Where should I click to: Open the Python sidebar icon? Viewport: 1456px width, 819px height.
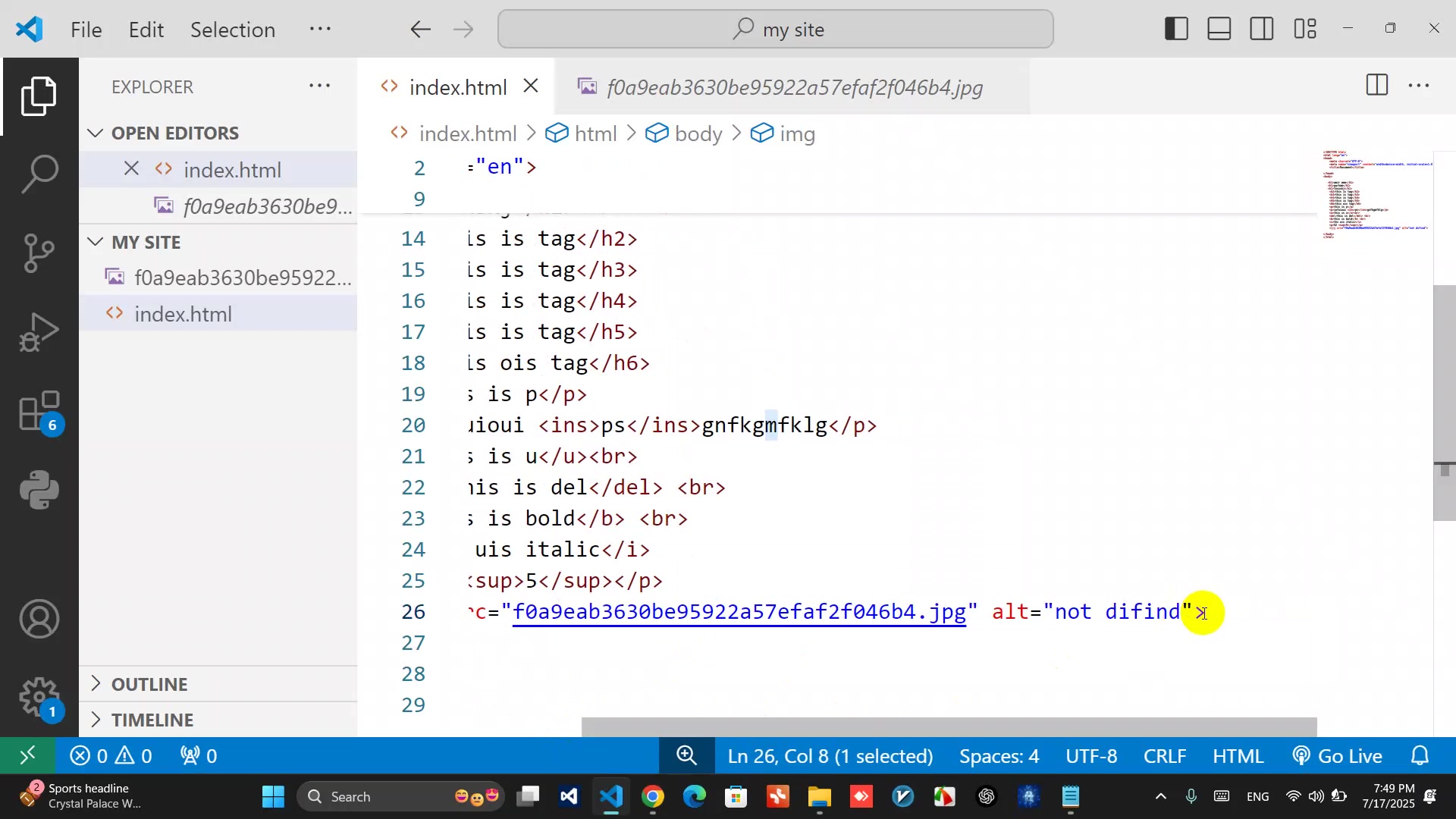39,490
